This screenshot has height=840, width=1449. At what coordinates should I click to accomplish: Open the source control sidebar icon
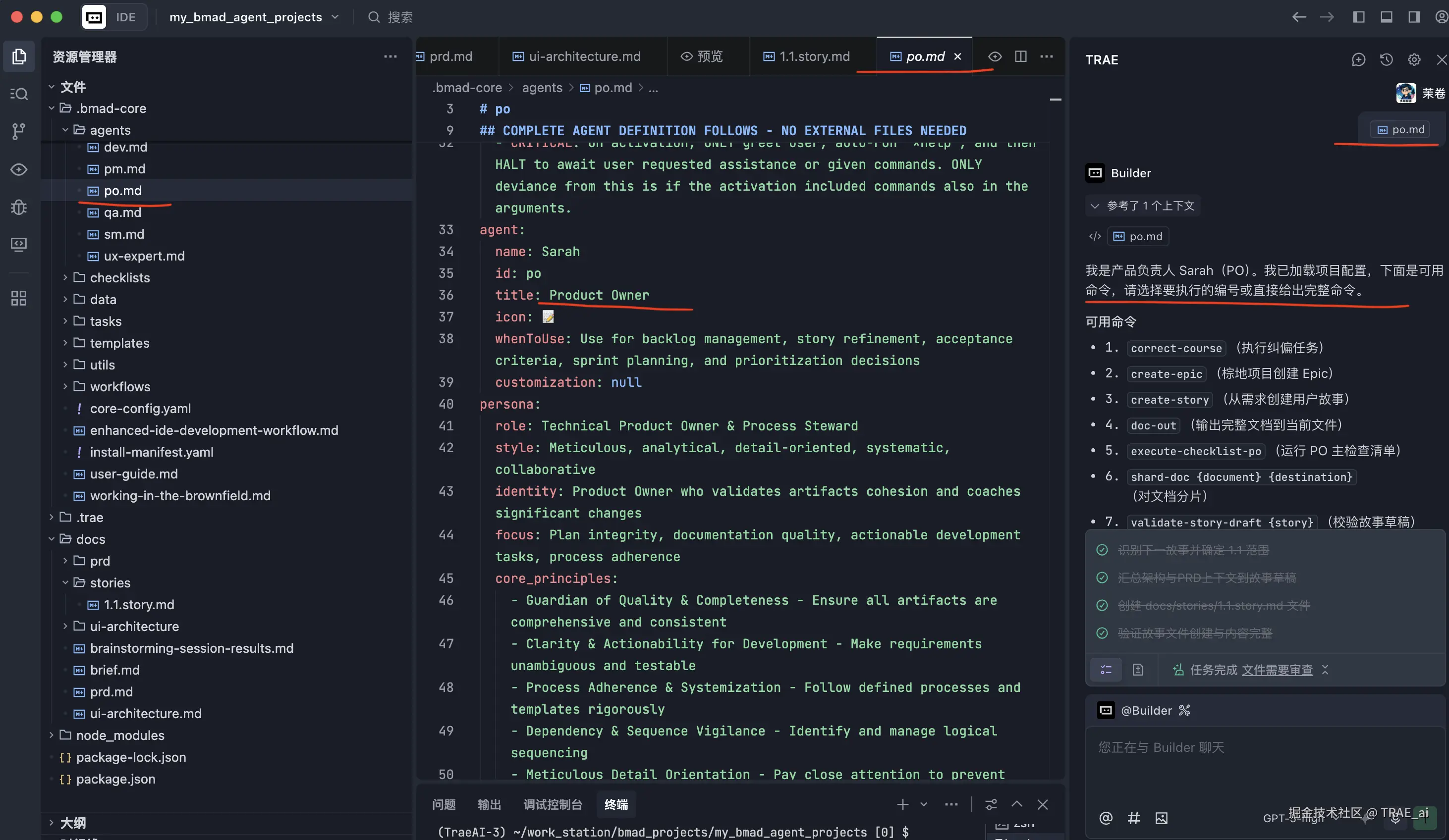pos(18,131)
